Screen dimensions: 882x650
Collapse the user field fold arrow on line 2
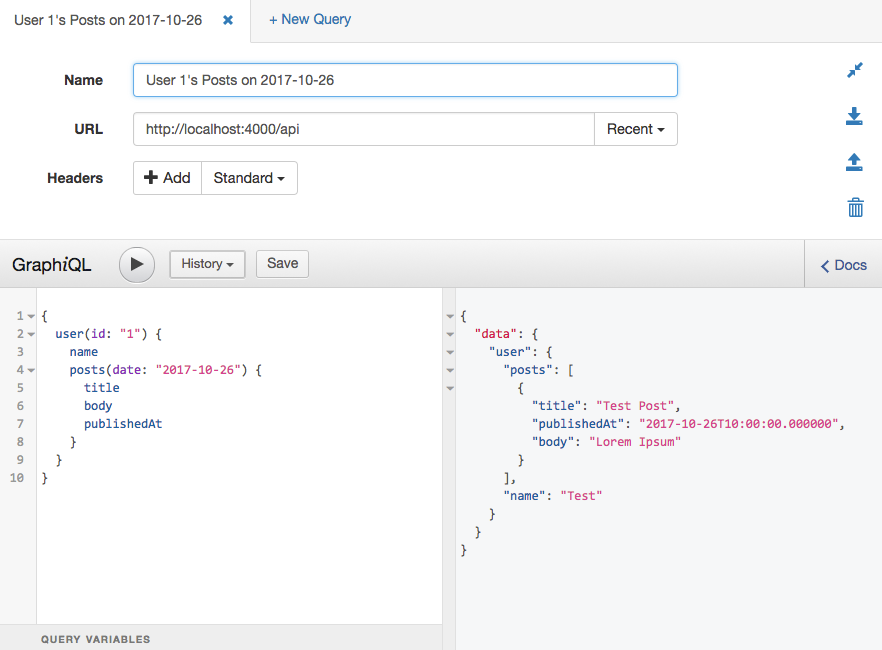[31, 334]
